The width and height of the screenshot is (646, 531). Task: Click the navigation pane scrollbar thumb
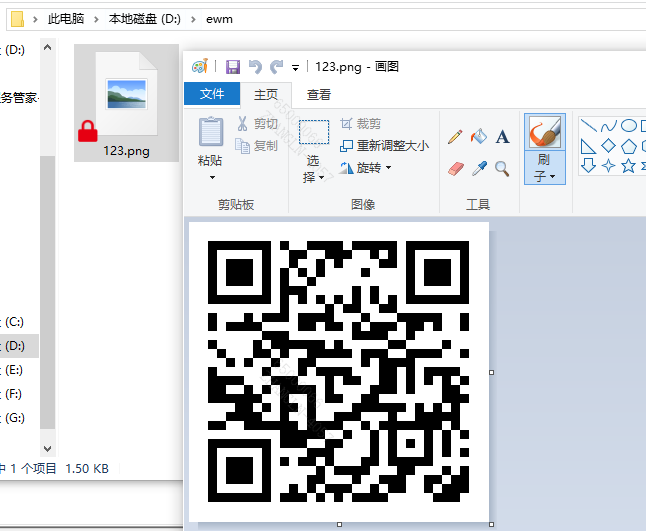pos(47,292)
